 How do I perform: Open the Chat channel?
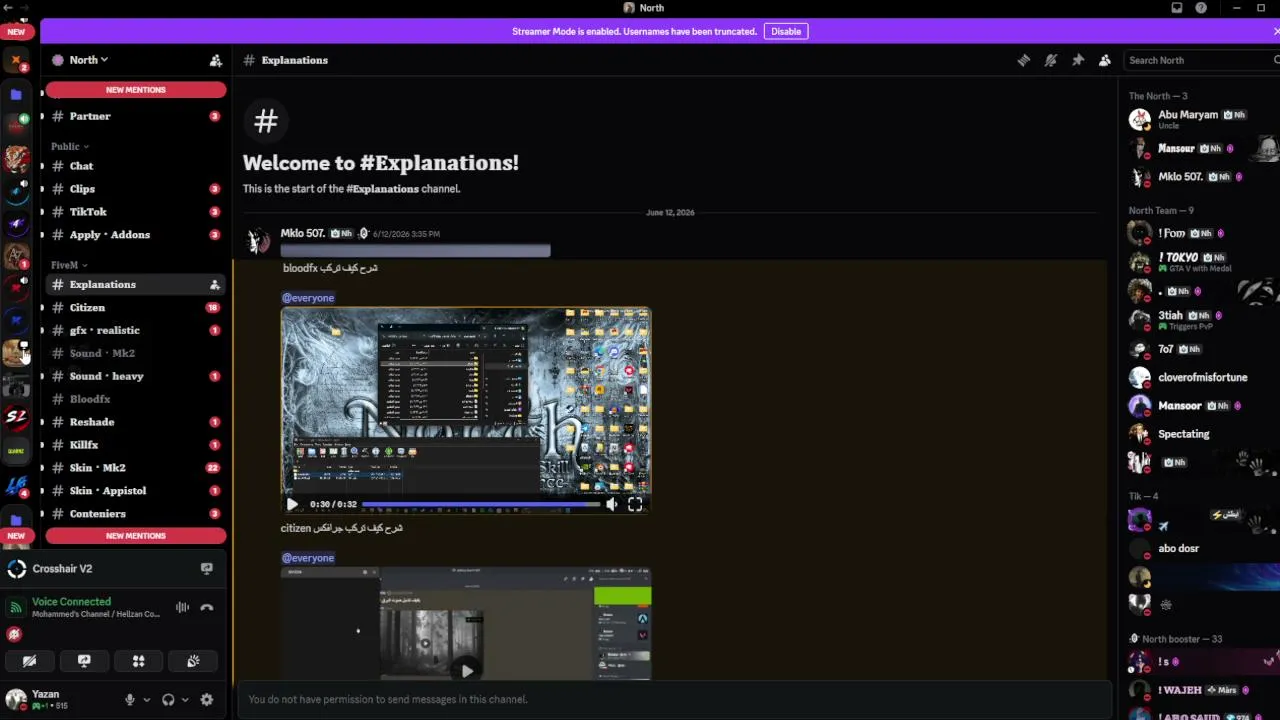point(136,166)
